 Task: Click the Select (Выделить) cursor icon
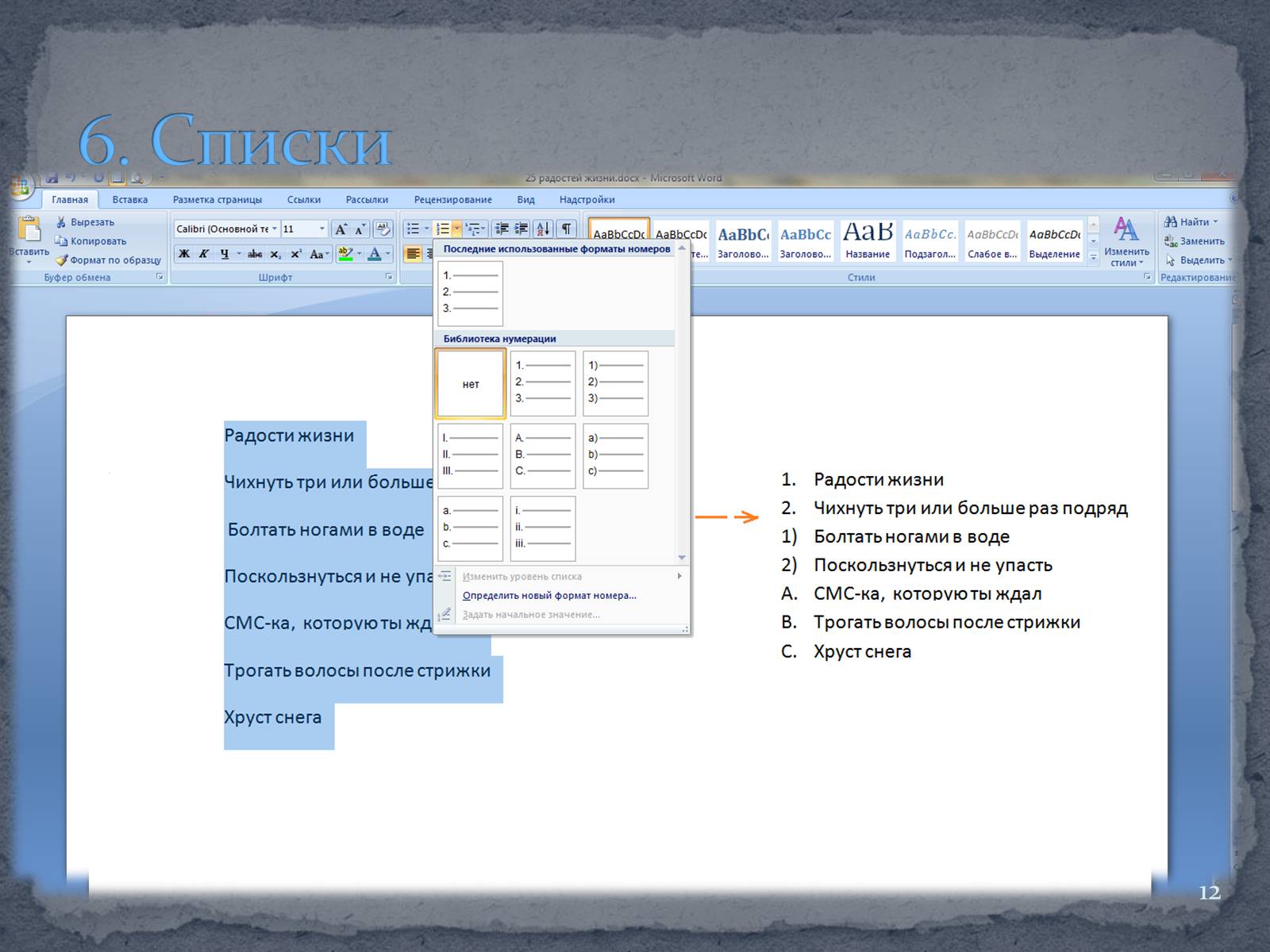coord(1171,260)
